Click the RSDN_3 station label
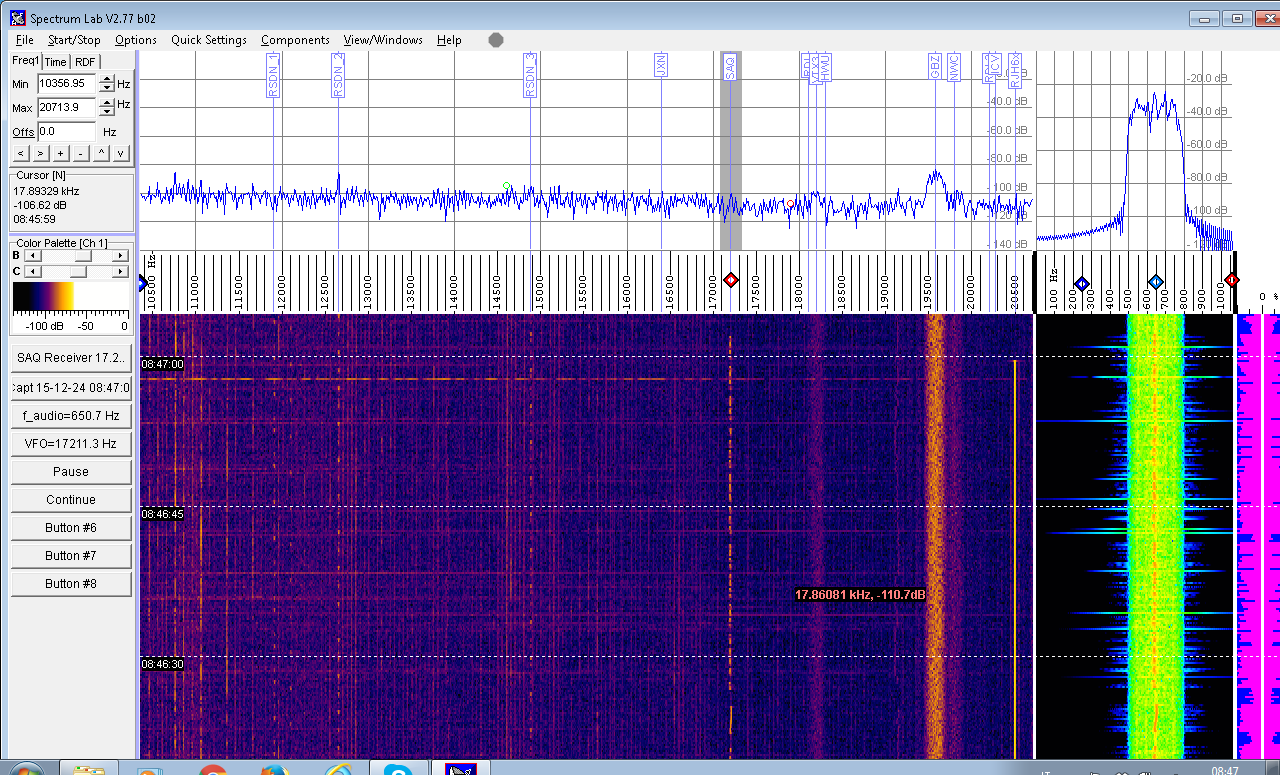Viewport: 1280px width, 775px height. 530,75
